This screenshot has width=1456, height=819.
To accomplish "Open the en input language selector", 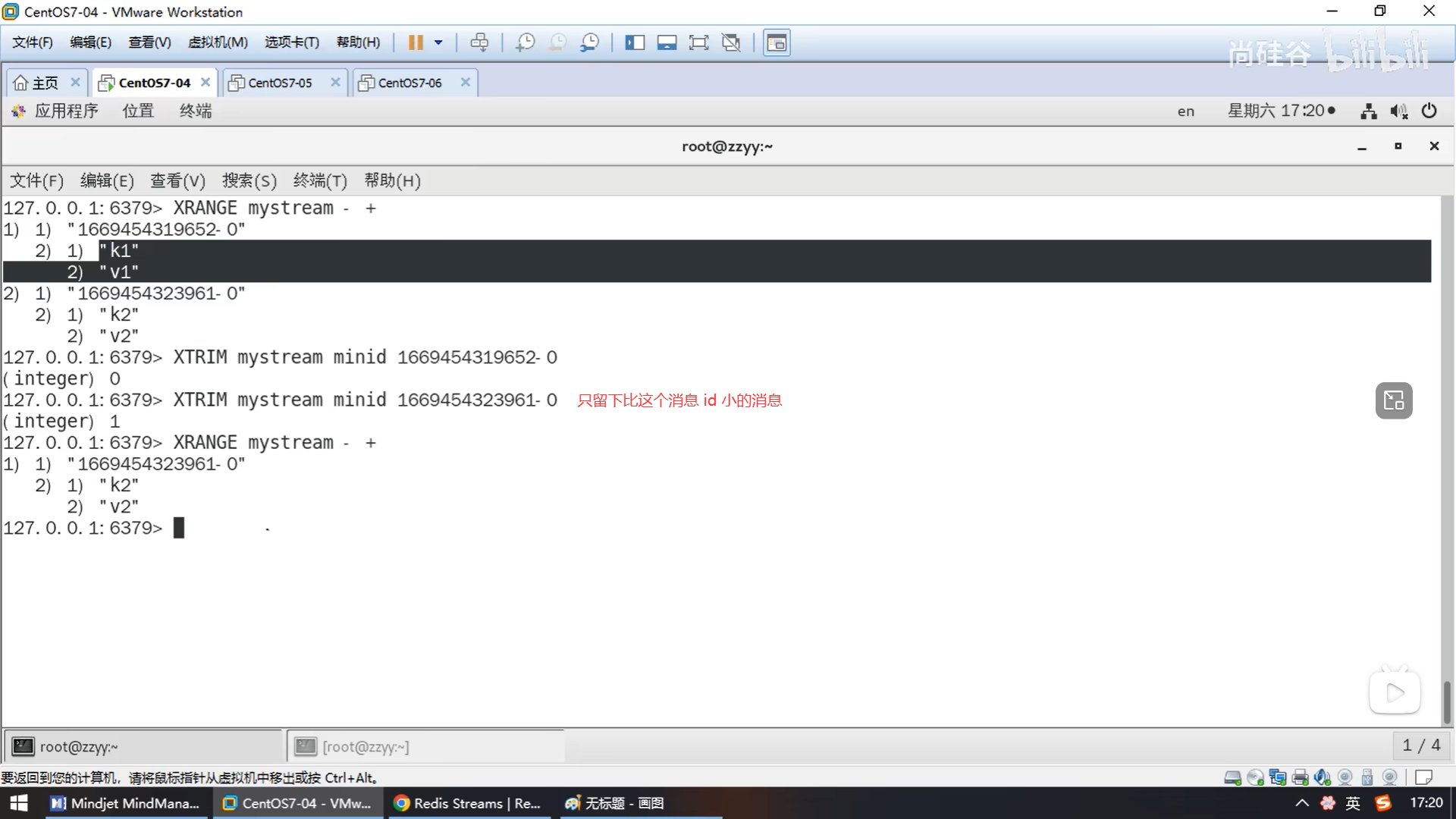I will click(1185, 111).
